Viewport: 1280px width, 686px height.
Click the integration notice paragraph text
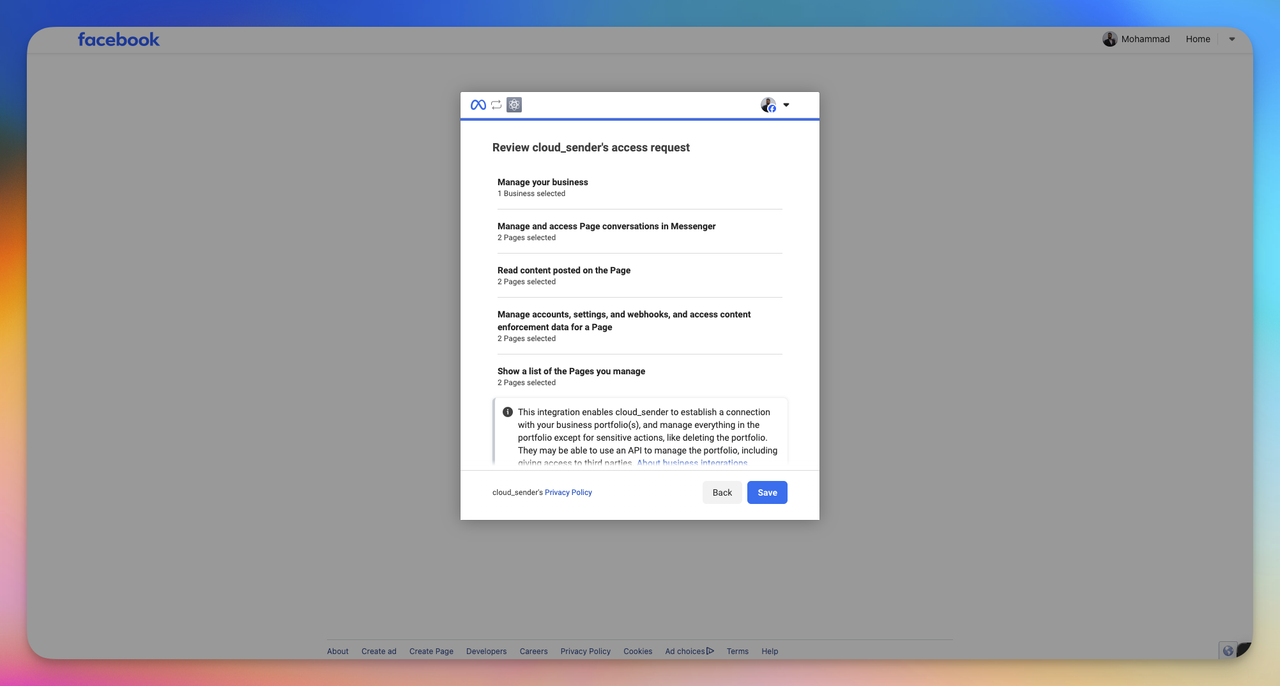click(x=648, y=437)
